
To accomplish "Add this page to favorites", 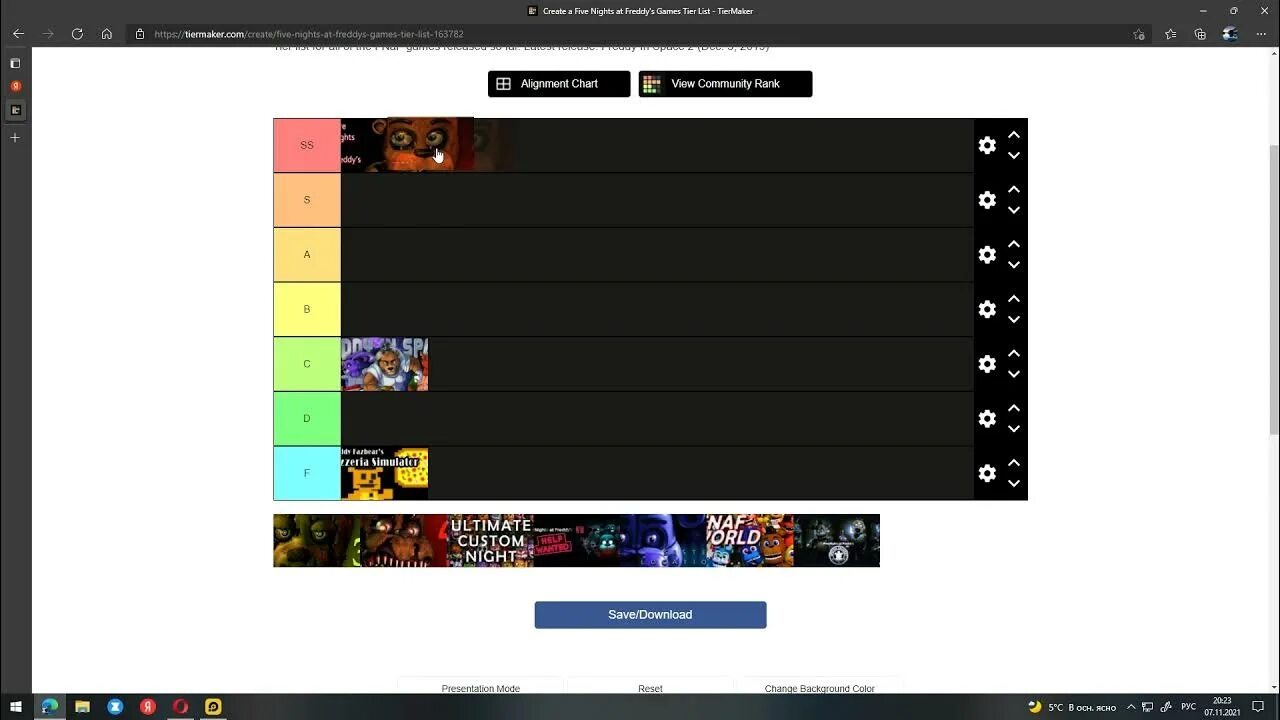I will point(1138,34).
